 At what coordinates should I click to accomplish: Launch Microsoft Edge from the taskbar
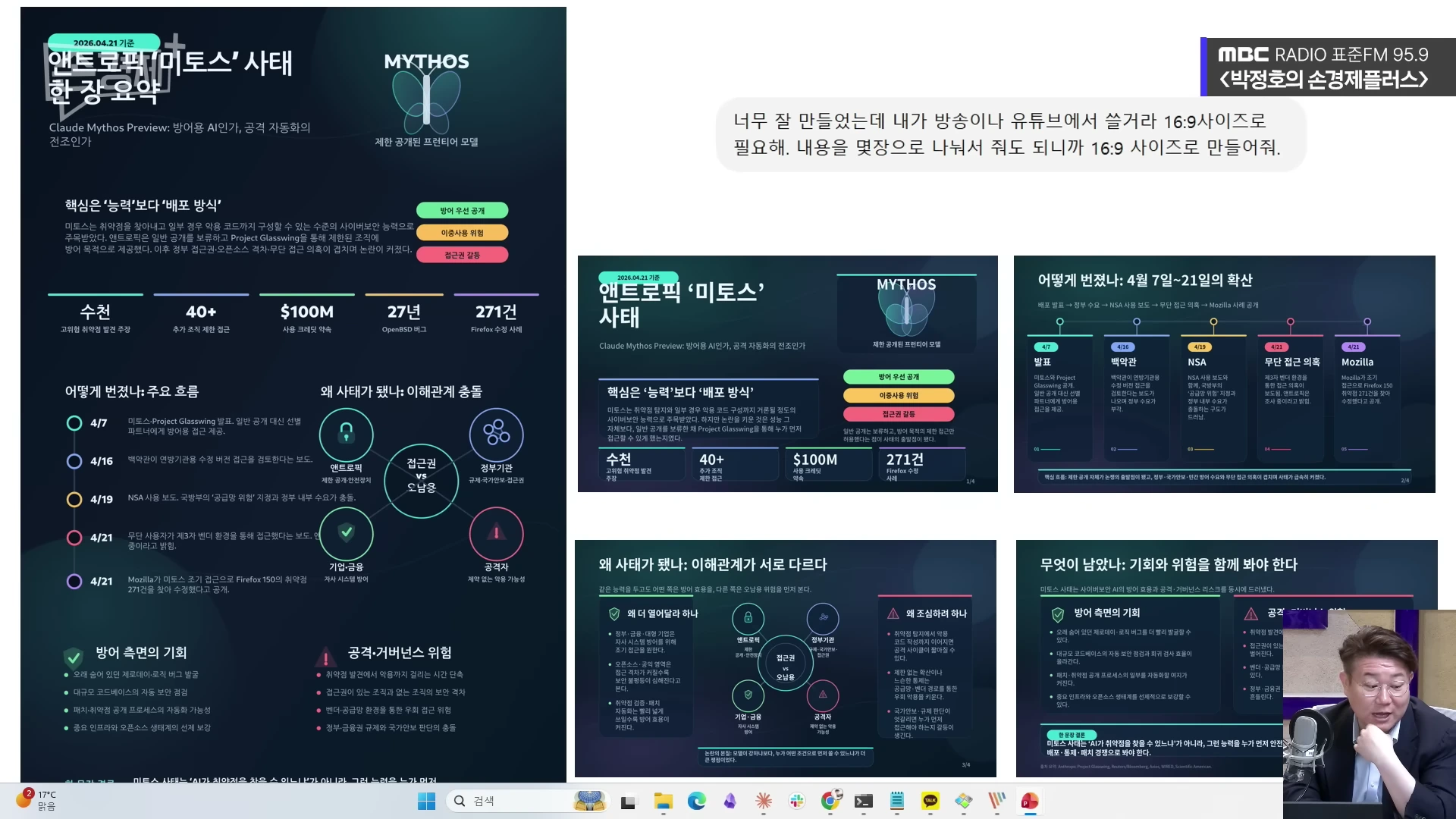(697, 801)
